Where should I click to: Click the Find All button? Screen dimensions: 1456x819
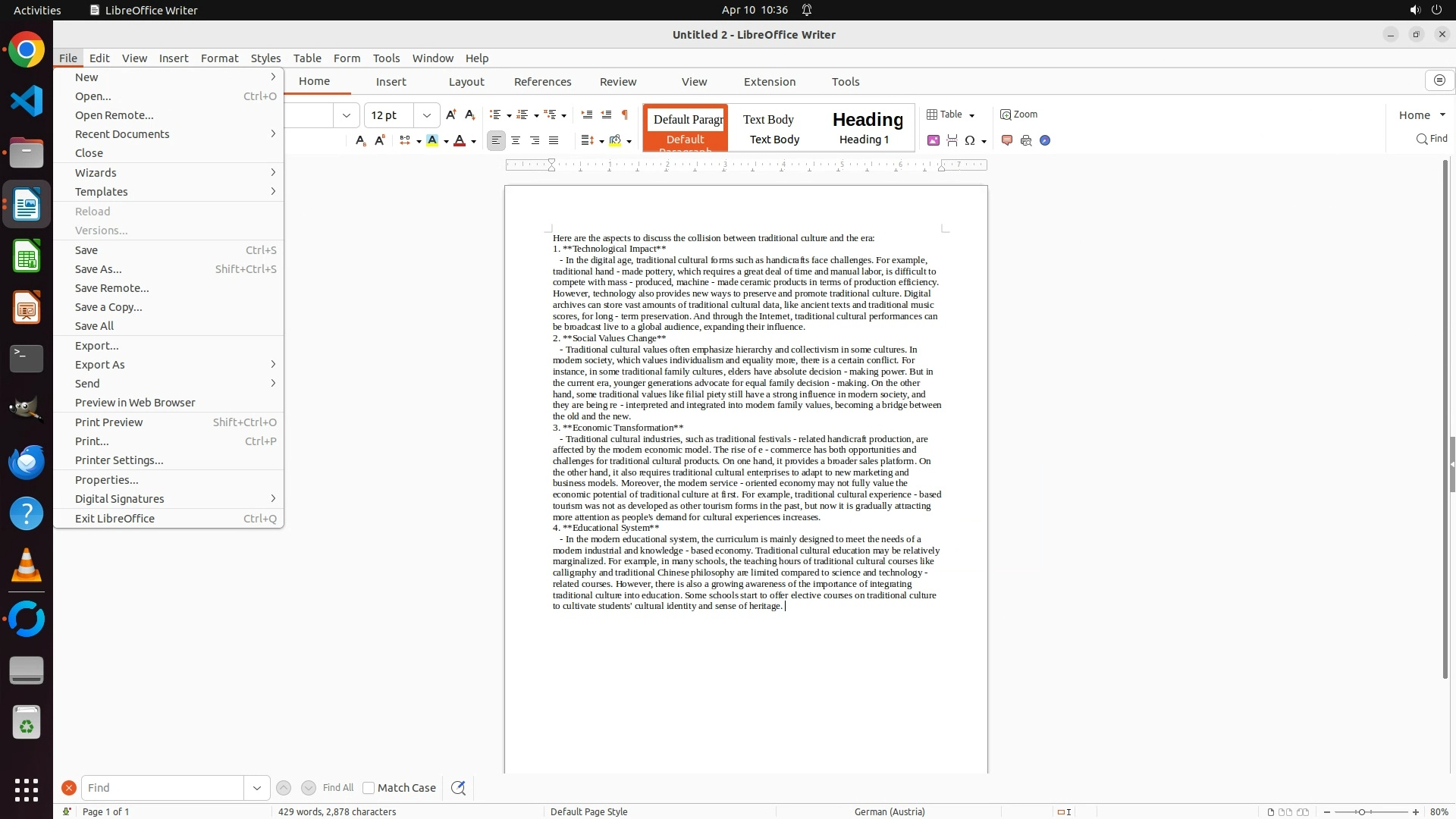click(337, 788)
